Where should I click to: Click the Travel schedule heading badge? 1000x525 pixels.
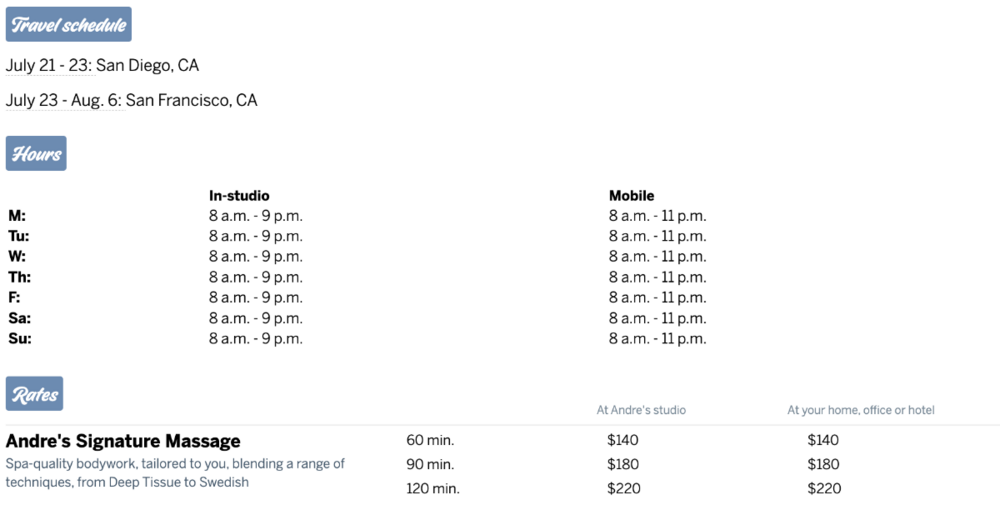68,25
